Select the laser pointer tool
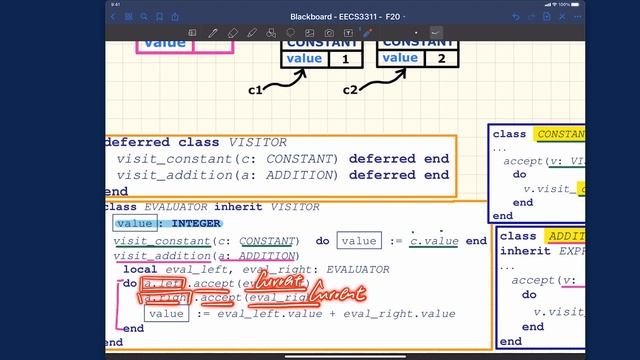 [367, 33]
